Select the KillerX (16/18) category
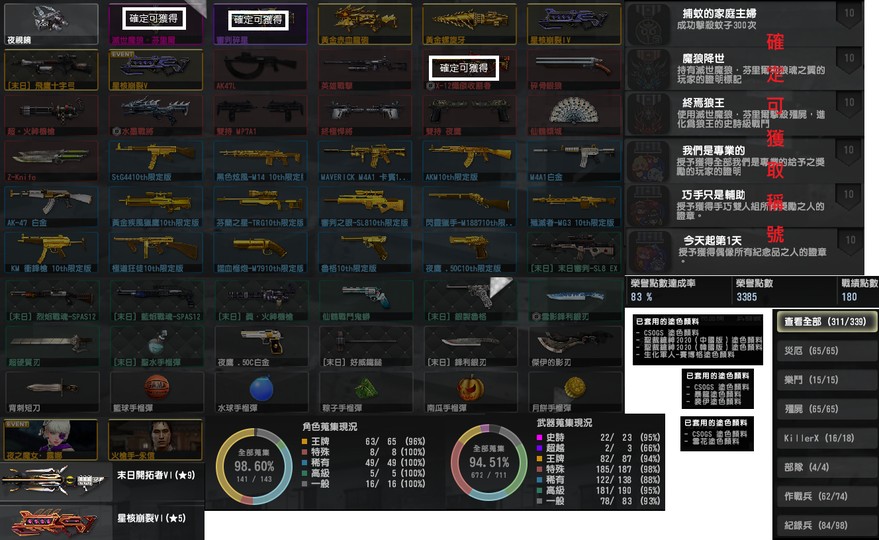Viewport: 879px width, 540px height. (x=827, y=439)
